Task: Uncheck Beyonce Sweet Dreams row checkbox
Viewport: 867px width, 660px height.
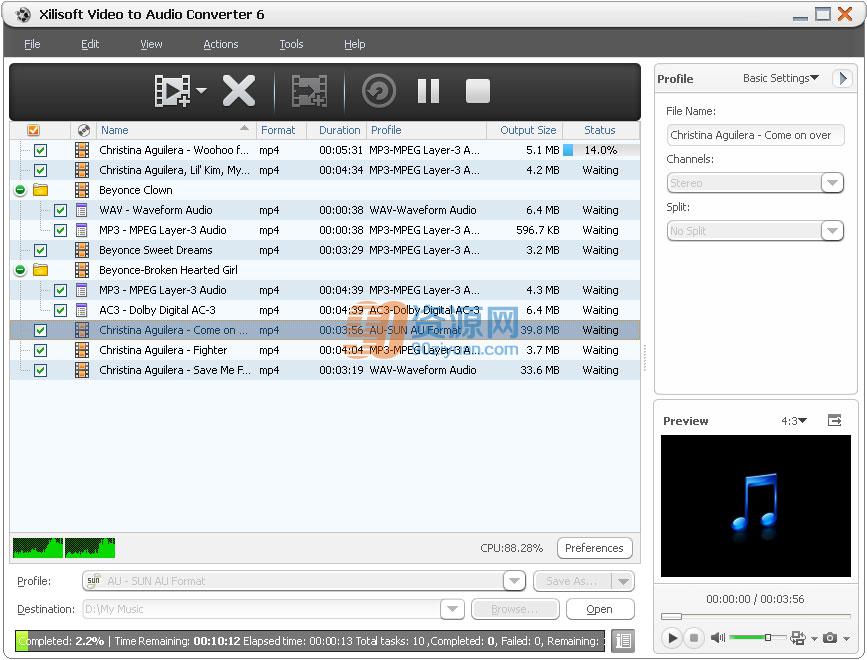Action: [x=40, y=250]
